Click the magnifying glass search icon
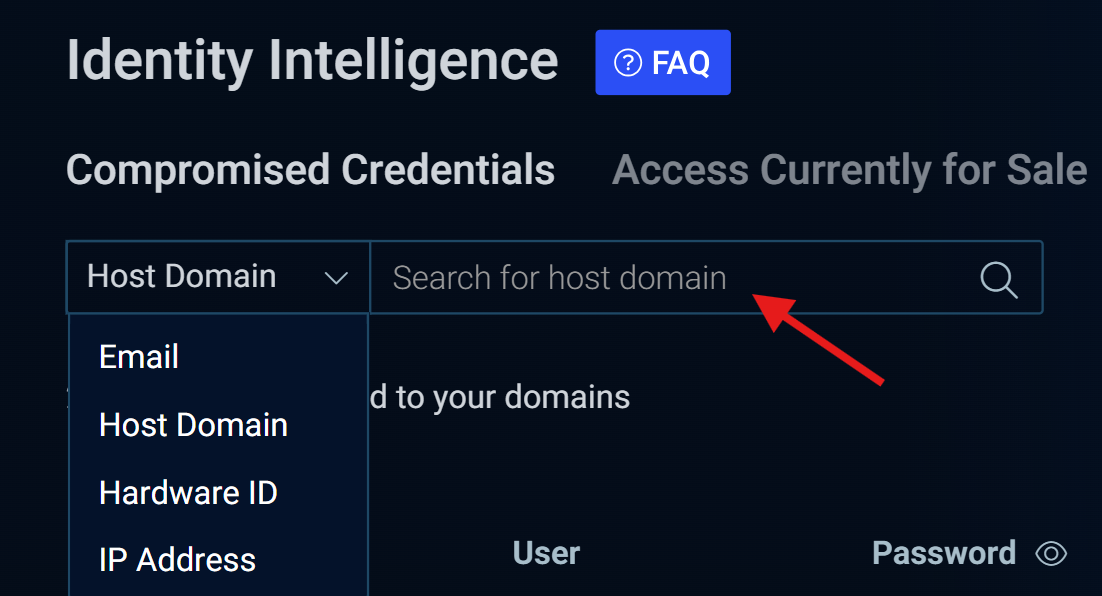The height and width of the screenshot is (596, 1102). click(997, 279)
